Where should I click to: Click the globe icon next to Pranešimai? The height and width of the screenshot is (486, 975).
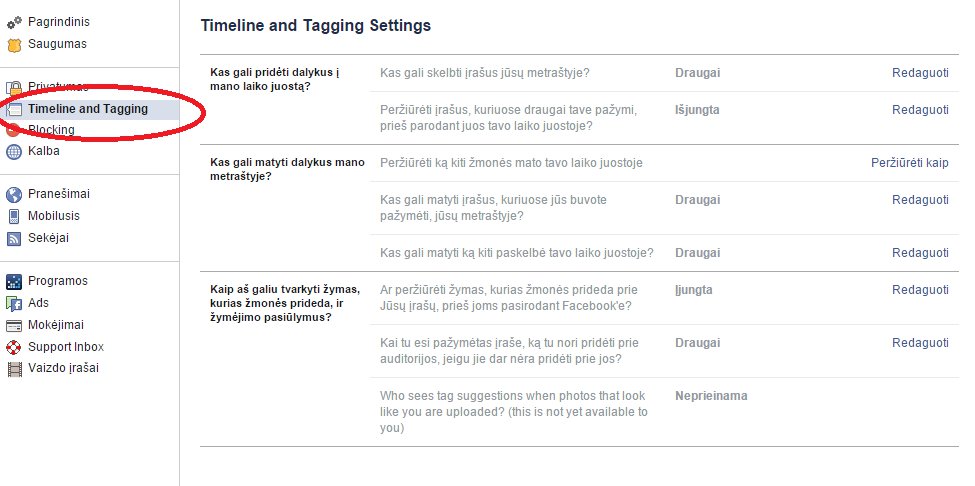(14, 195)
